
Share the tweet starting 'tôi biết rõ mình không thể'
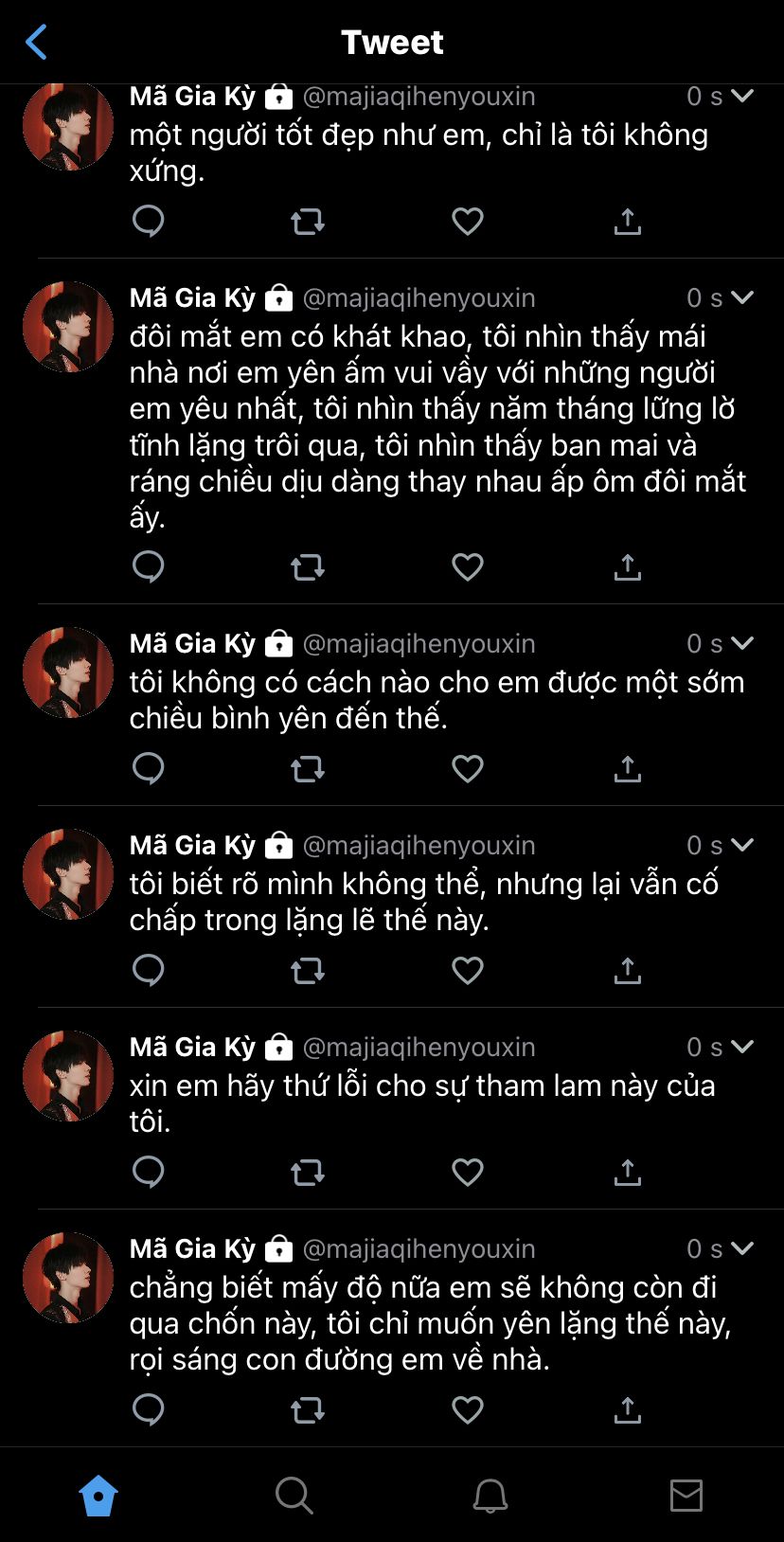[628, 971]
